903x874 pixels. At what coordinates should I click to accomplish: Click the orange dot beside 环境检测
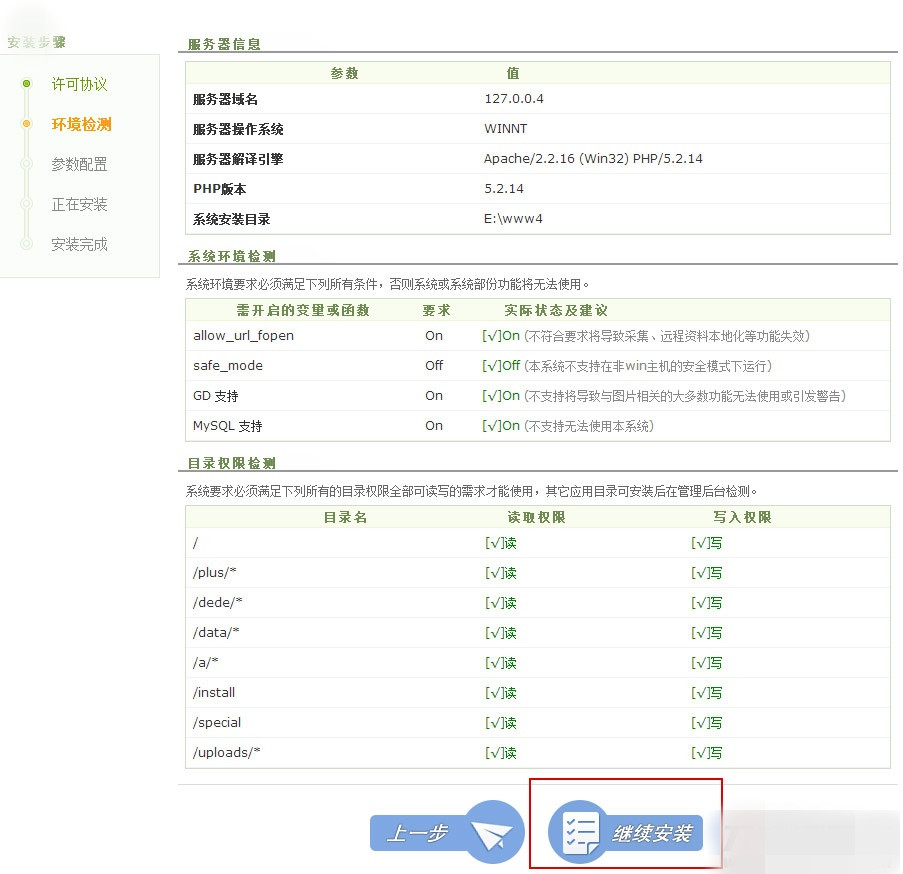click(26, 123)
